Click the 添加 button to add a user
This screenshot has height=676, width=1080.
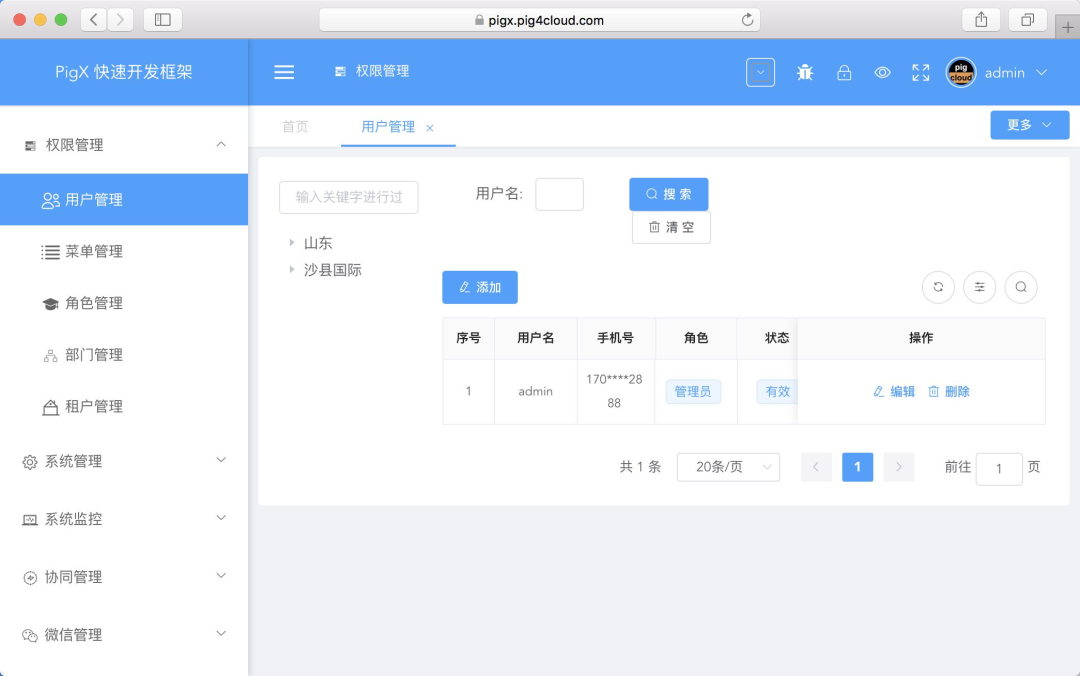[x=479, y=287]
